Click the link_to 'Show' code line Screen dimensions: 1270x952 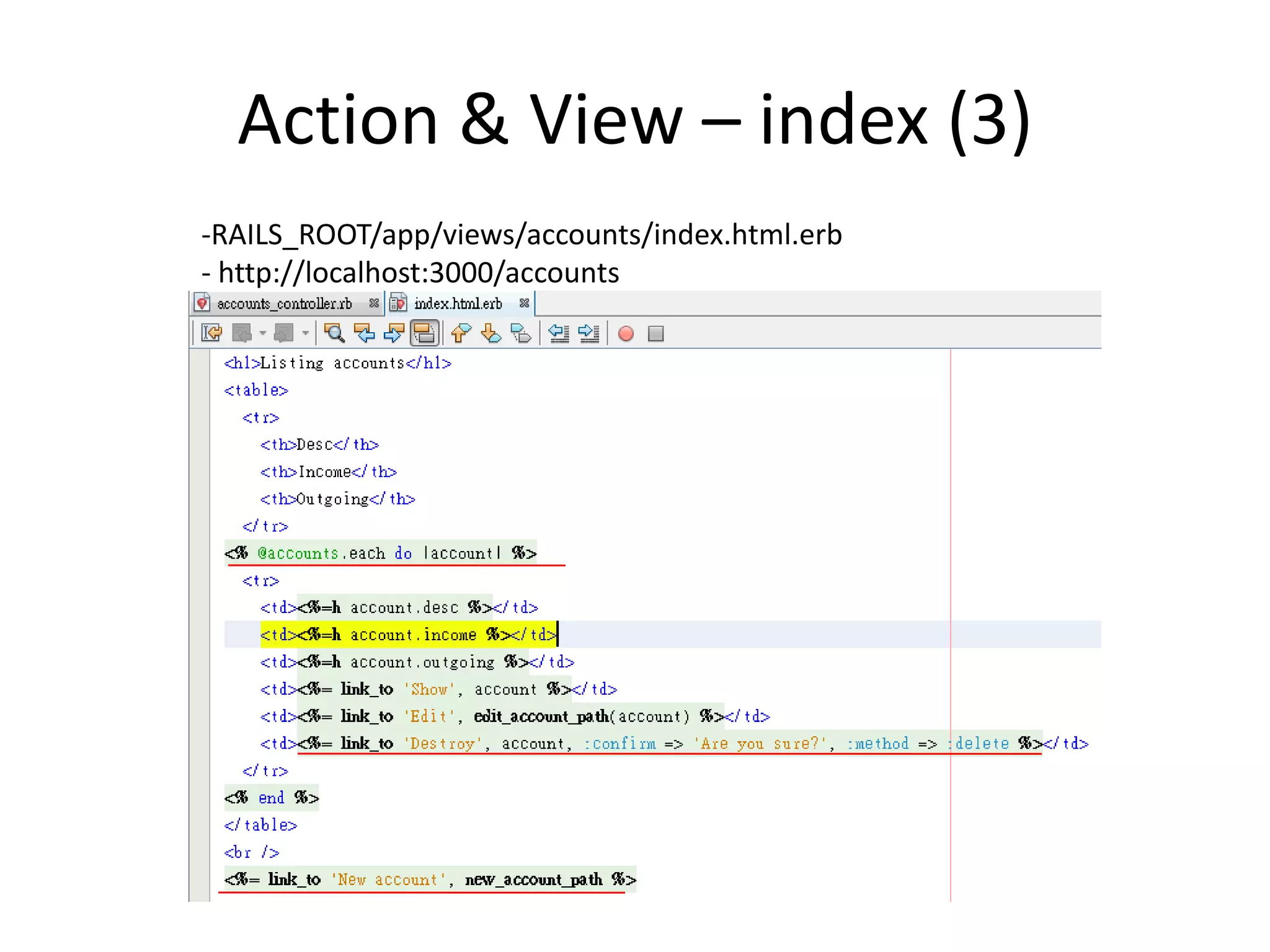pyautogui.click(x=439, y=689)
